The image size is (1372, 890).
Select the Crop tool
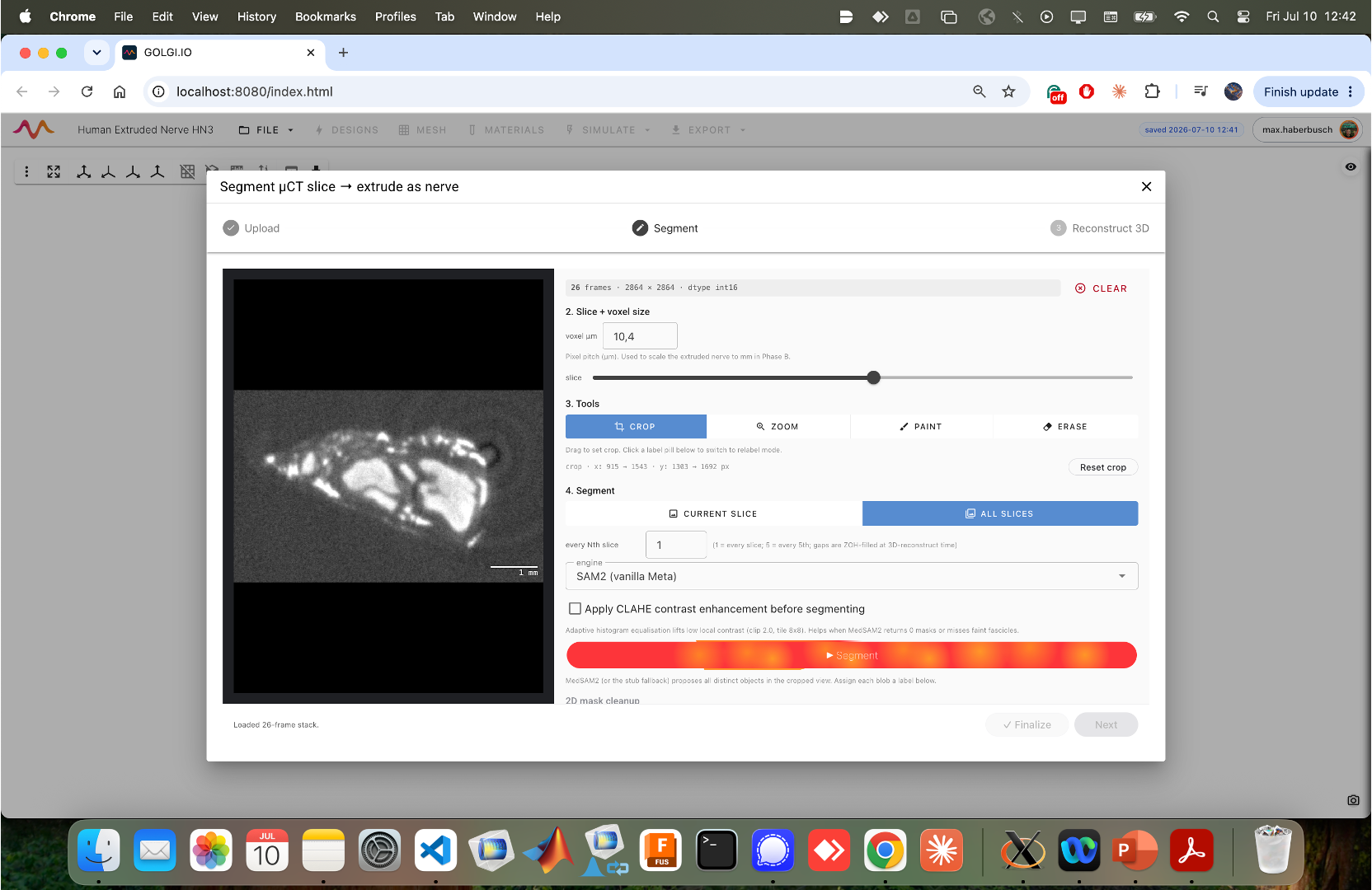click(x=636, y=427)
